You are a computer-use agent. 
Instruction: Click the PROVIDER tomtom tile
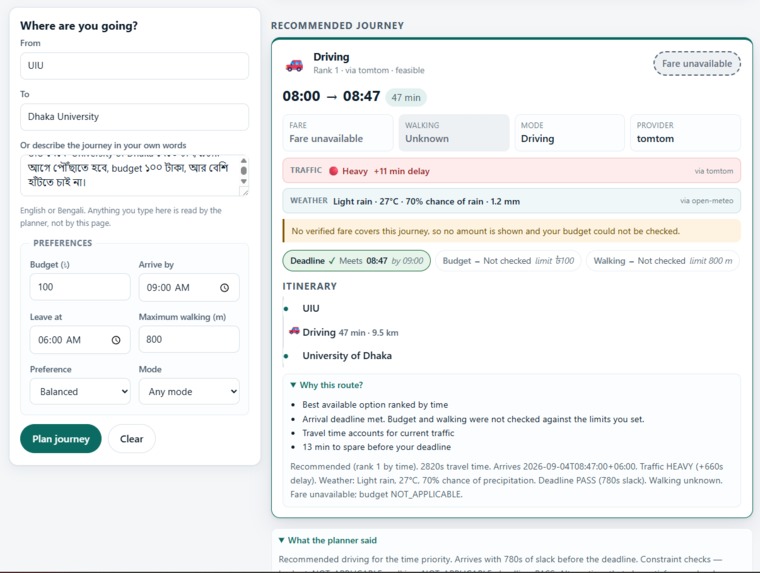click(685, 133)
